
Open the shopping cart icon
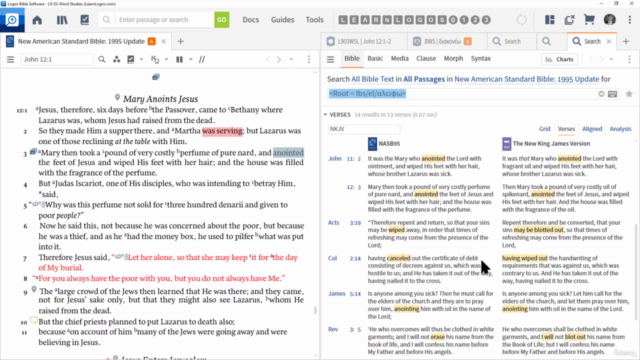click(x=589, y=20)
